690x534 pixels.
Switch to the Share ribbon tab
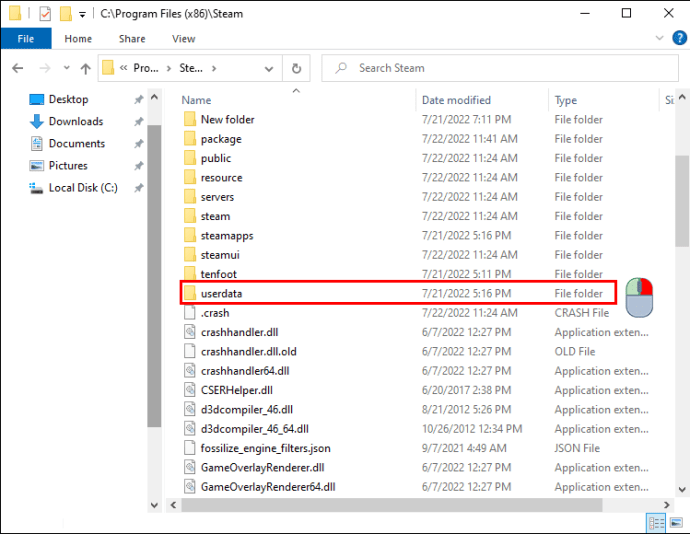point(132,39)
